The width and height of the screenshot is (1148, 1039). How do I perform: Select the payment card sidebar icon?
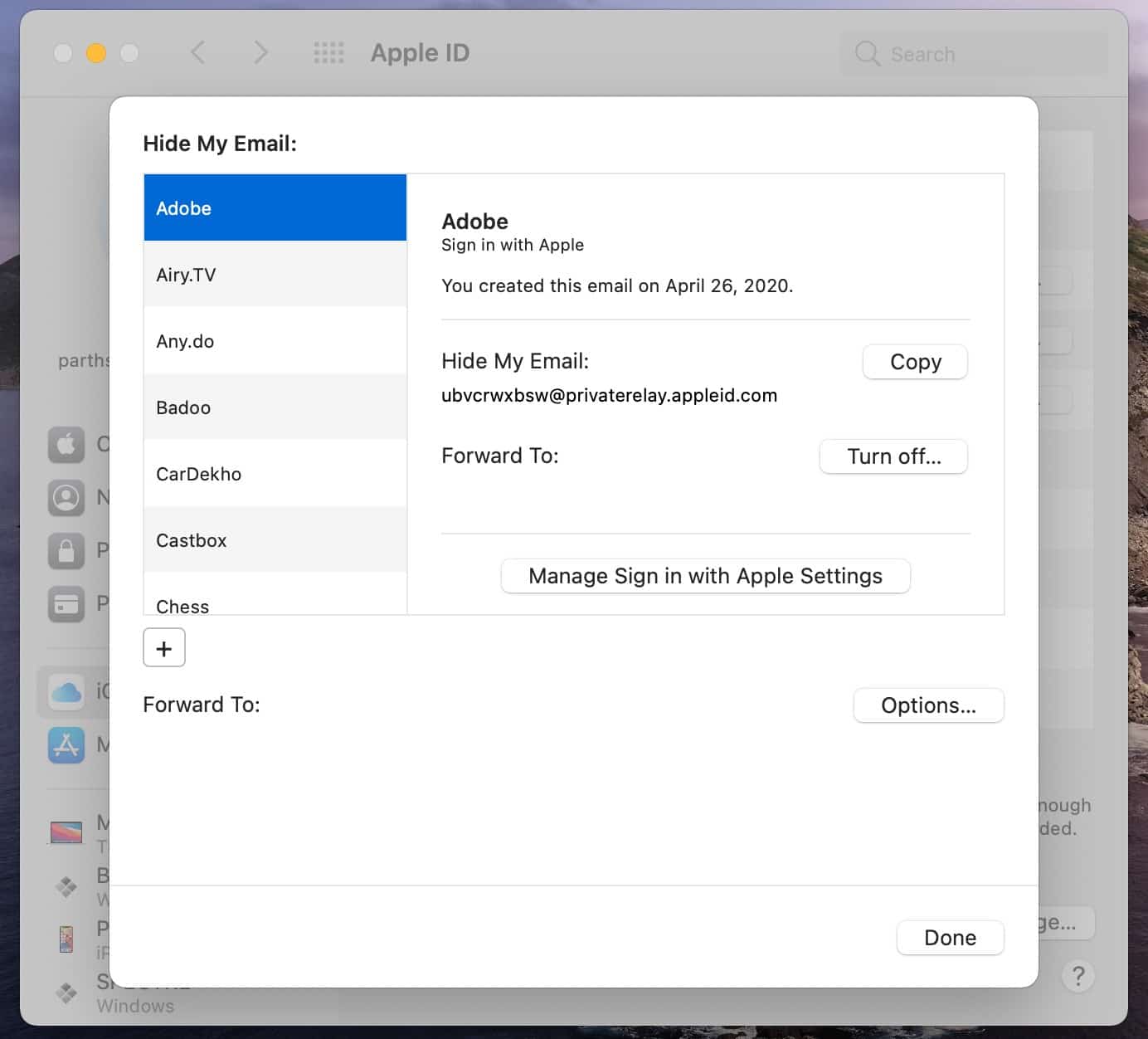66,603
